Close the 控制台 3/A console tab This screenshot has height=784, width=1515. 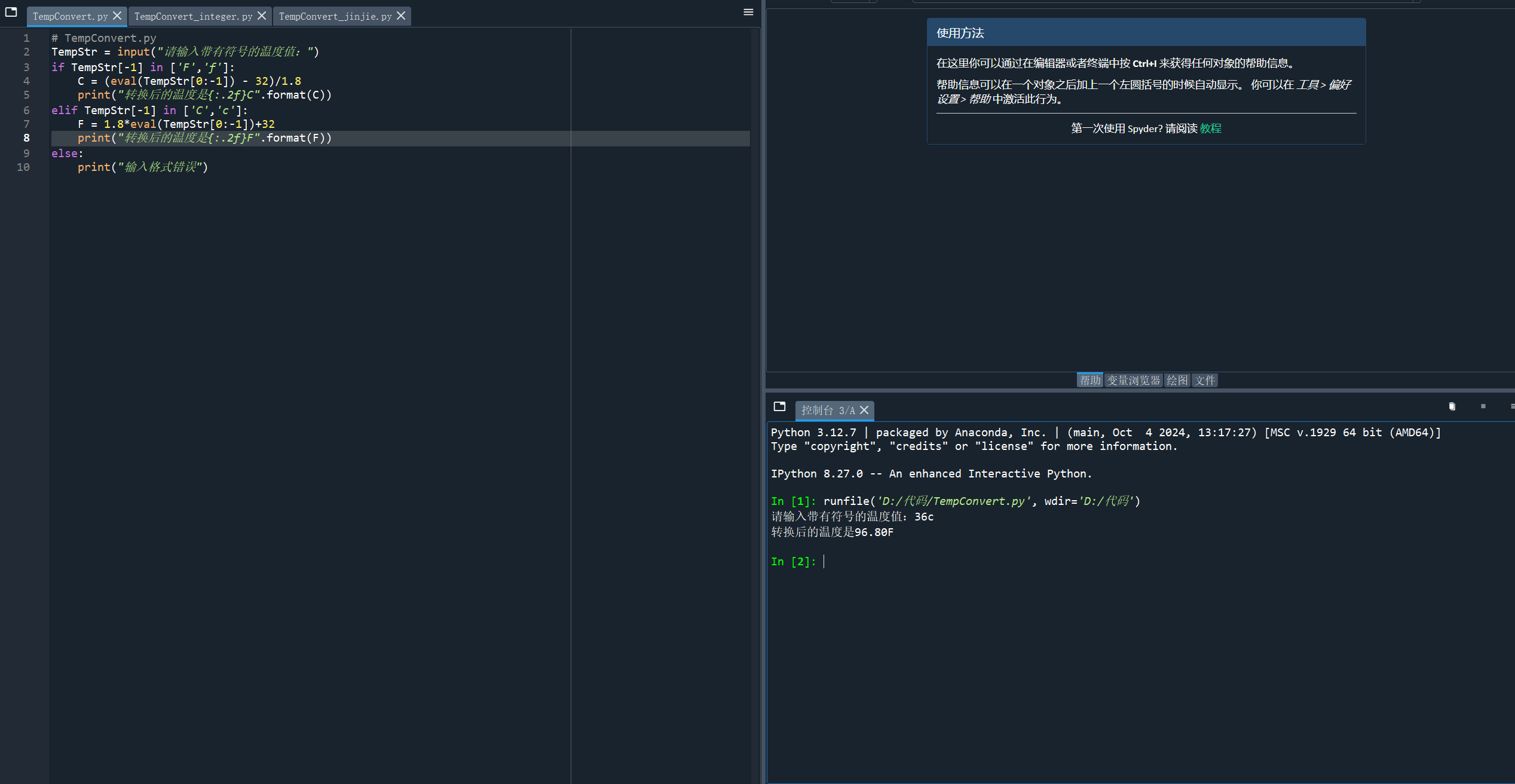click(864, 410)
